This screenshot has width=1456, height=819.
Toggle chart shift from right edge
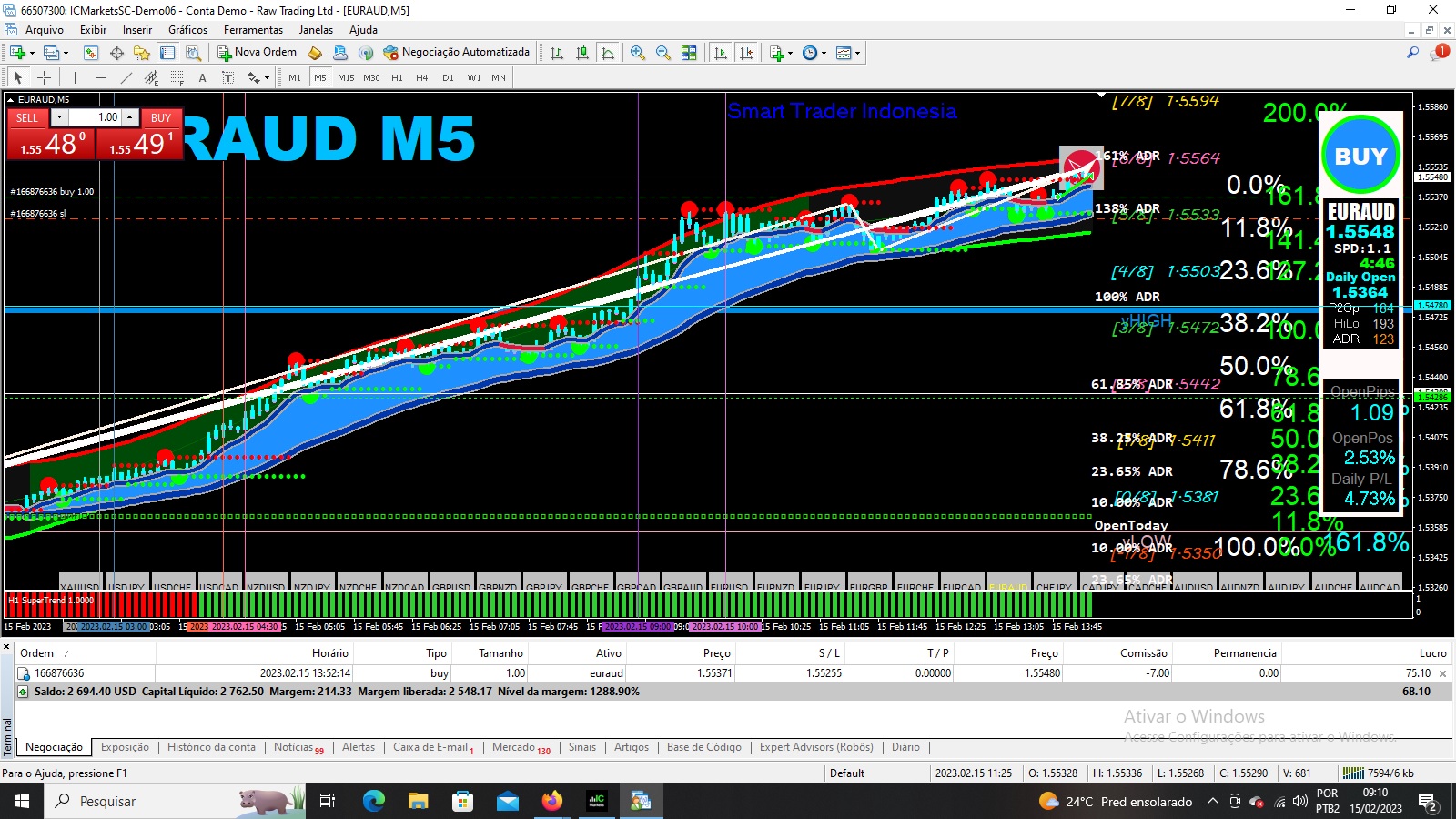point(746,53)
